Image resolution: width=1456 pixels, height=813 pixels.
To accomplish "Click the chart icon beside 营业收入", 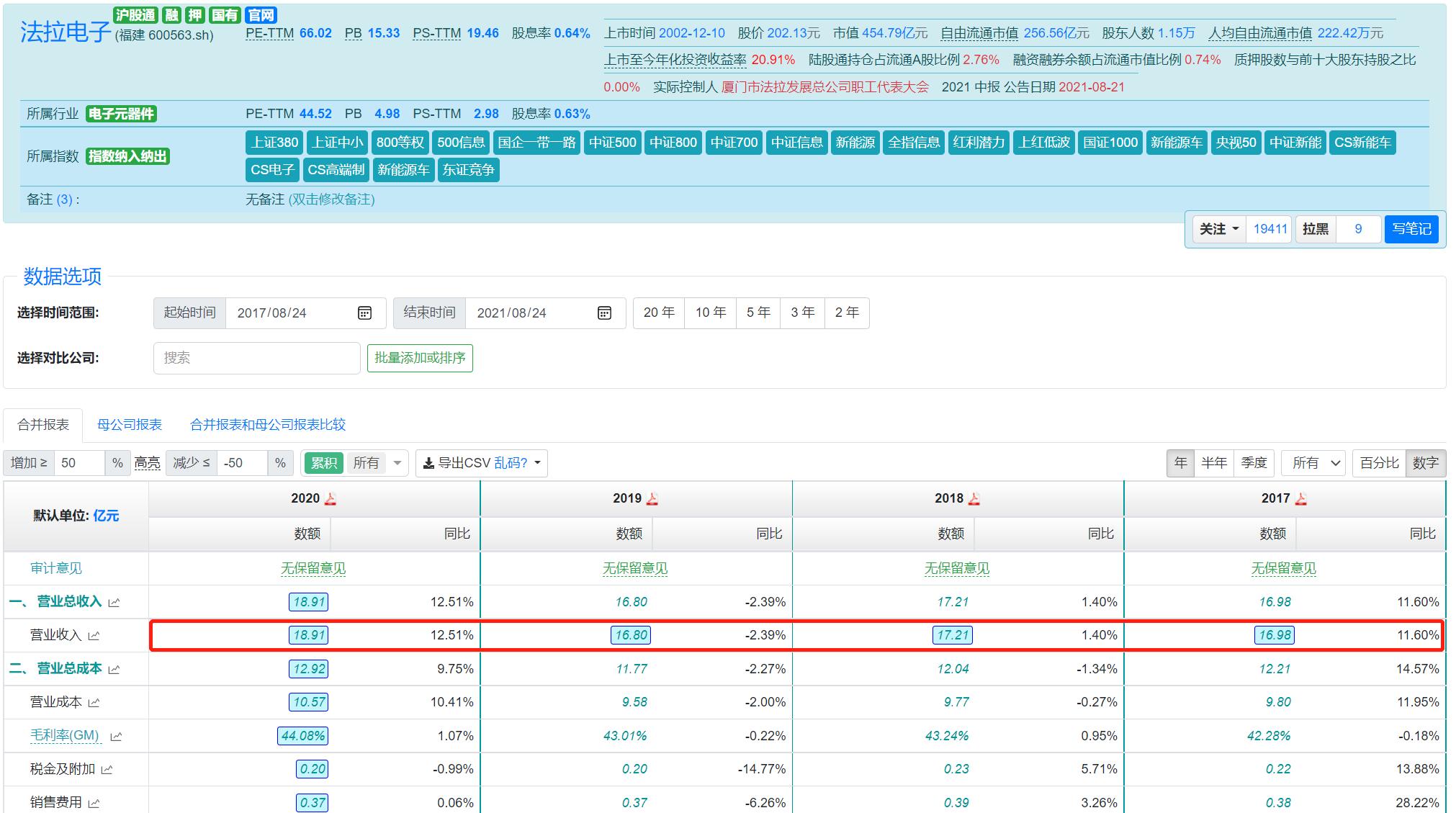I will pyautogui.click(x=94, y=635).
